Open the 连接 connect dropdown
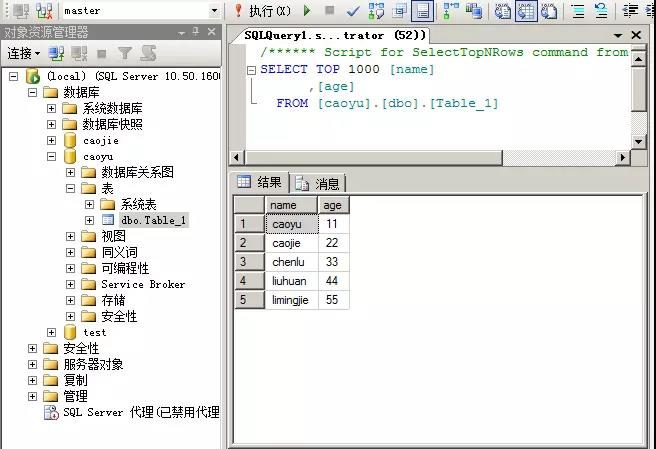Image resolution: width=656 pixels, height=449 pixels. (24, 53)
